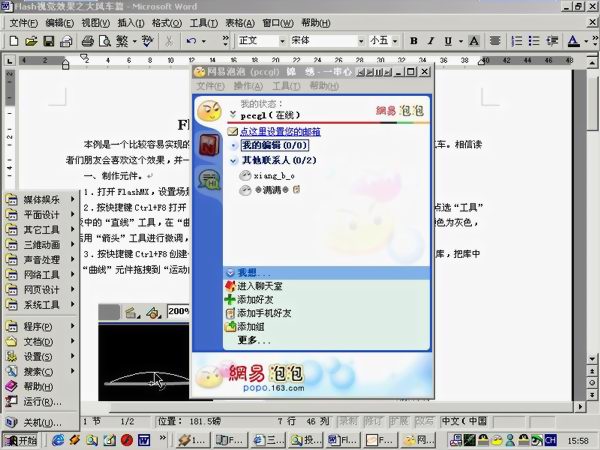This screenshot has height=450, width=600.
Task: Select the xiang_b_o contact
Action: pyautogui.click(x=273, y=175)
